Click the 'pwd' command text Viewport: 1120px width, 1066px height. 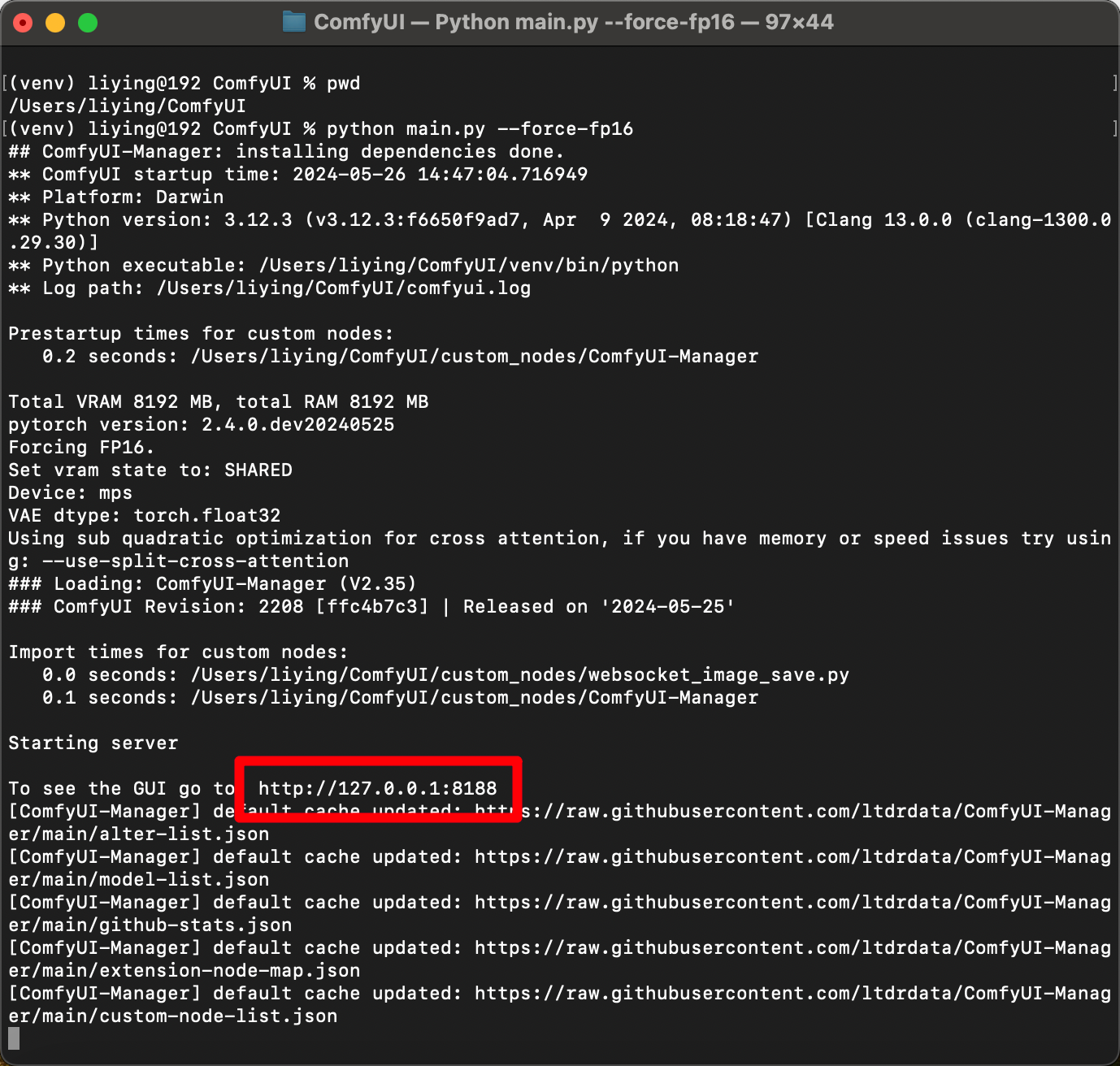point(343,84)
